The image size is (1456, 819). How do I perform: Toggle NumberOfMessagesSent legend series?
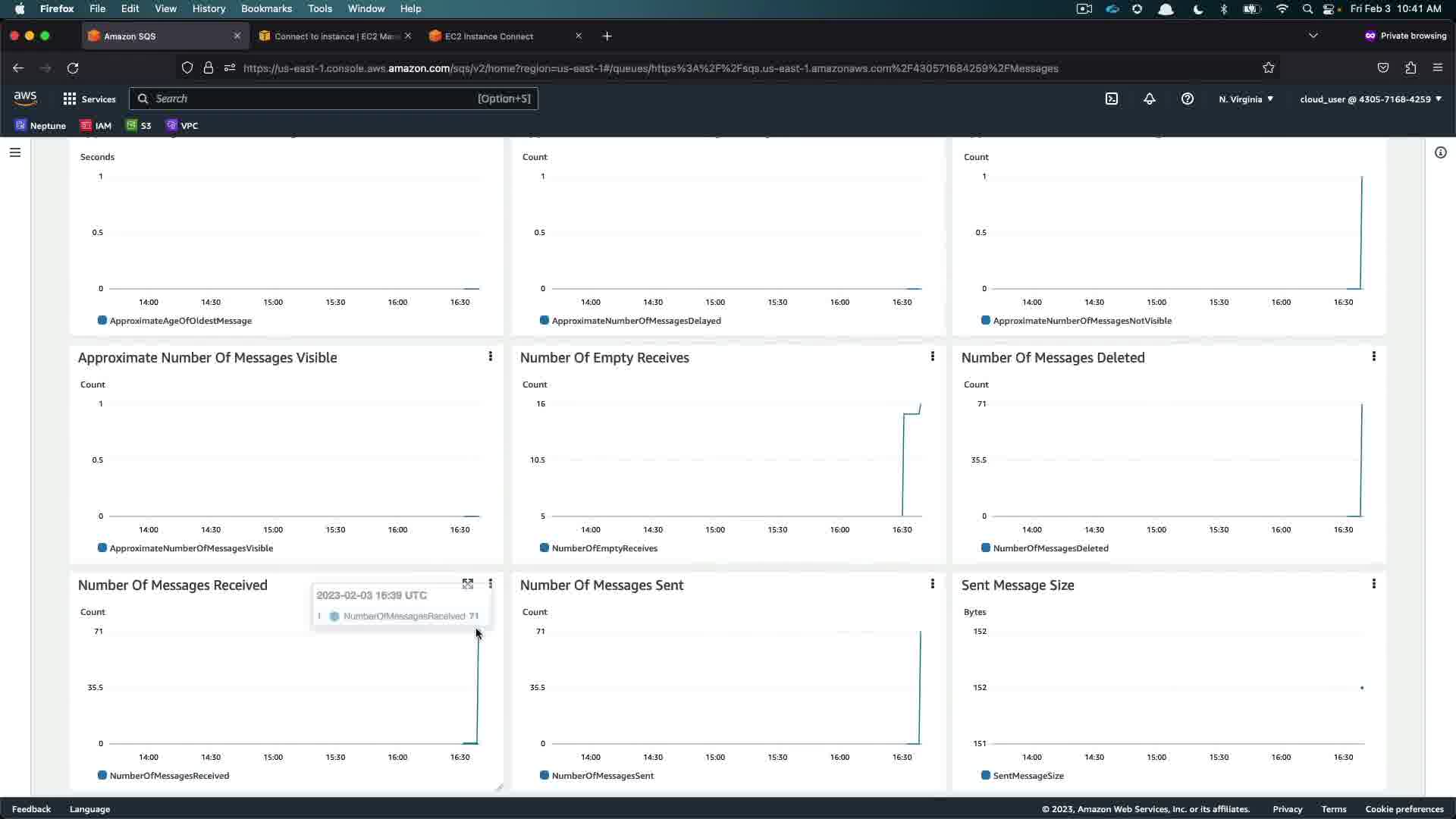click(x=602, y=776)
